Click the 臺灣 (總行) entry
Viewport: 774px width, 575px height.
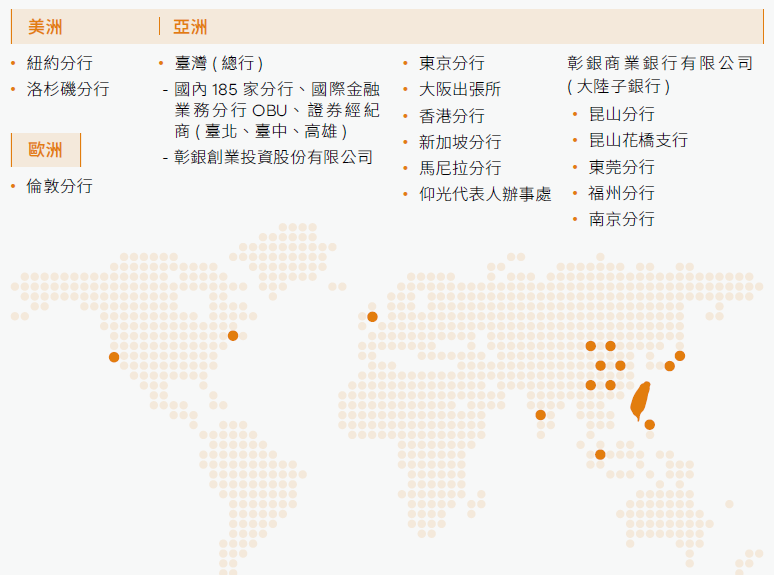pyautogui.click(x=219, y=63)
